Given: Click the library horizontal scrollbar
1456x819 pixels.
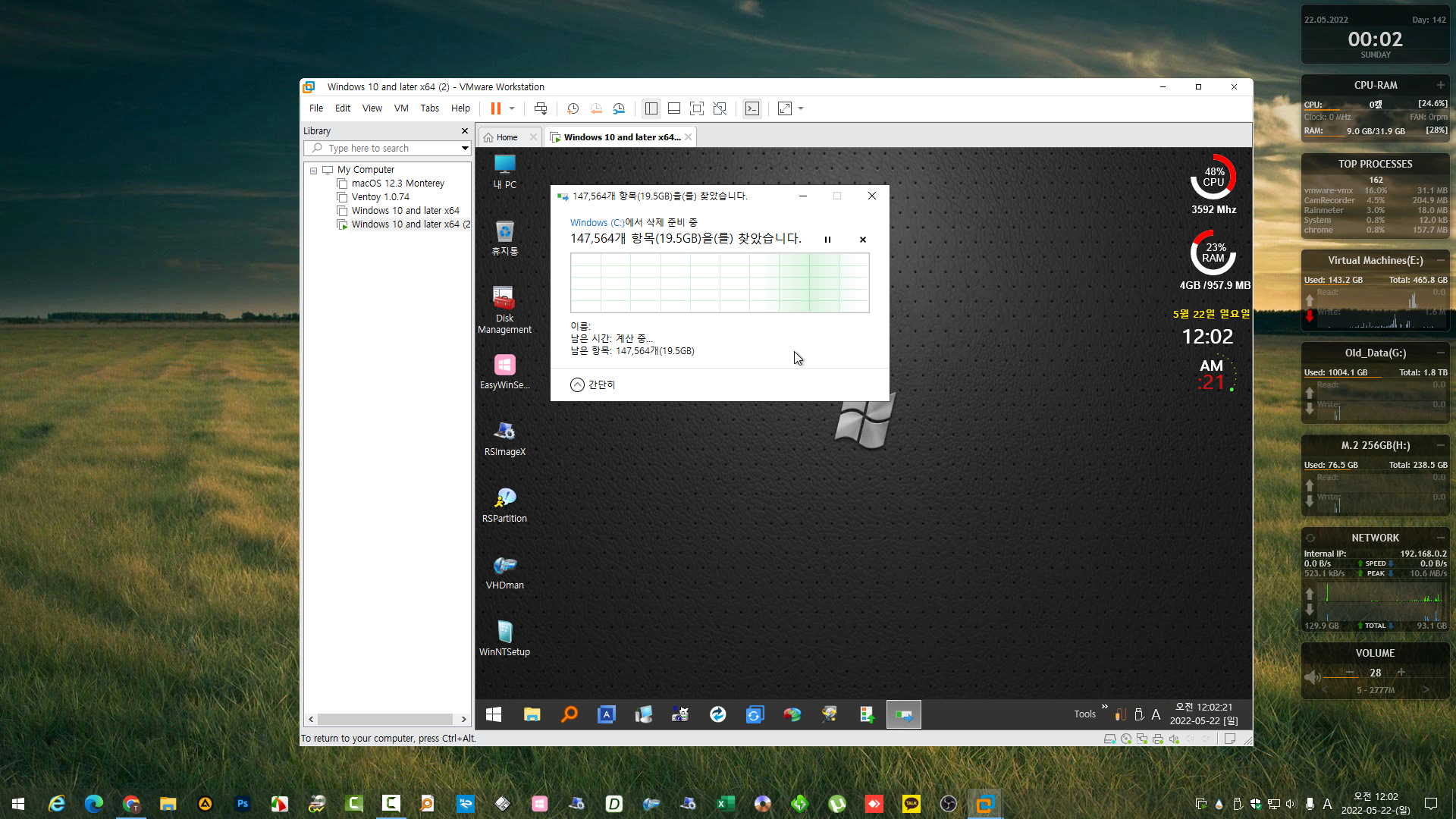Looking at the screenshot, I should coord(385,719).
